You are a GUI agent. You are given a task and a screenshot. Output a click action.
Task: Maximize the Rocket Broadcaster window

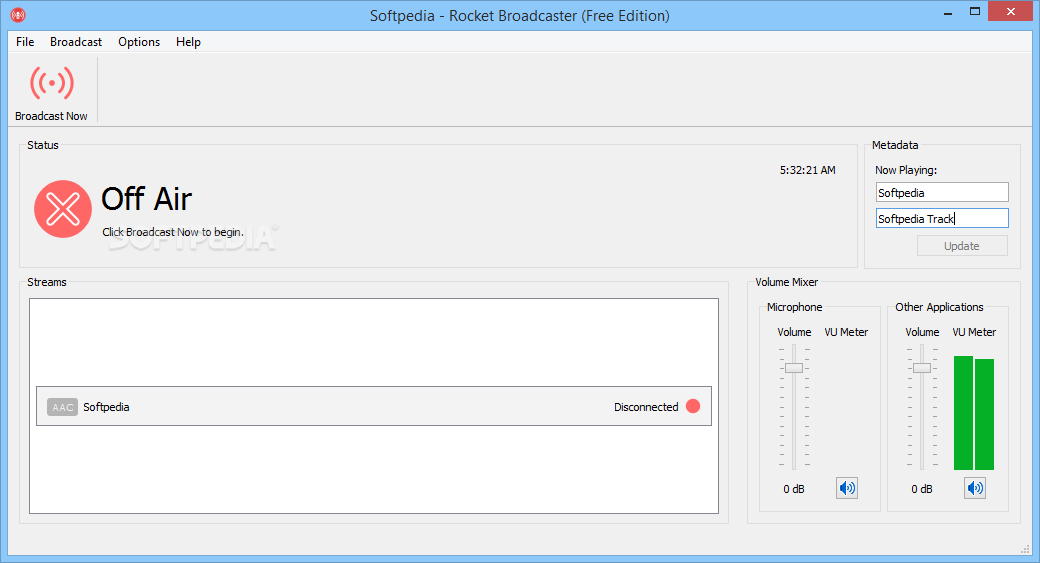[975, 12]
